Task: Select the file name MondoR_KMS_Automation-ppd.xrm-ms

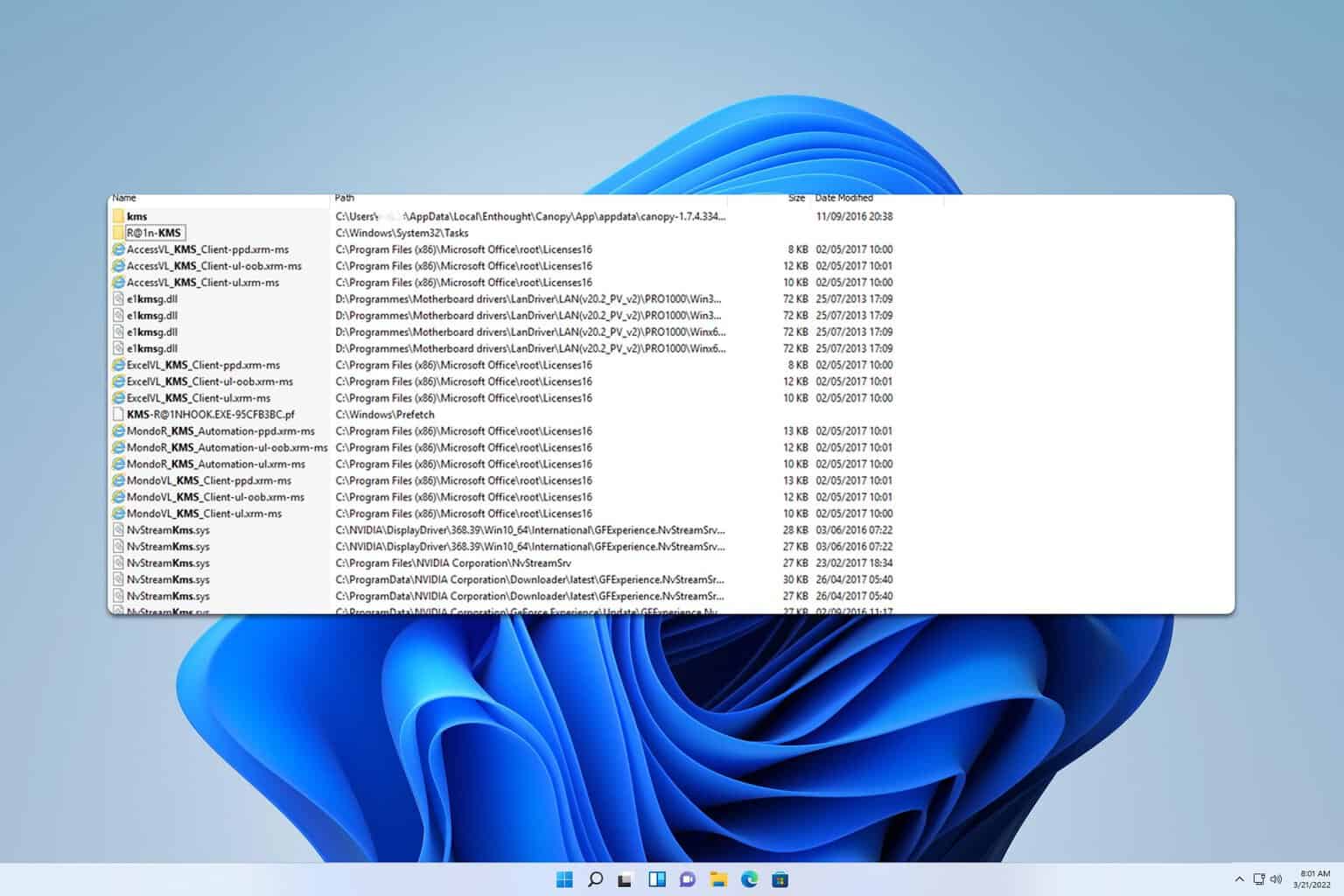Action: 220,431
